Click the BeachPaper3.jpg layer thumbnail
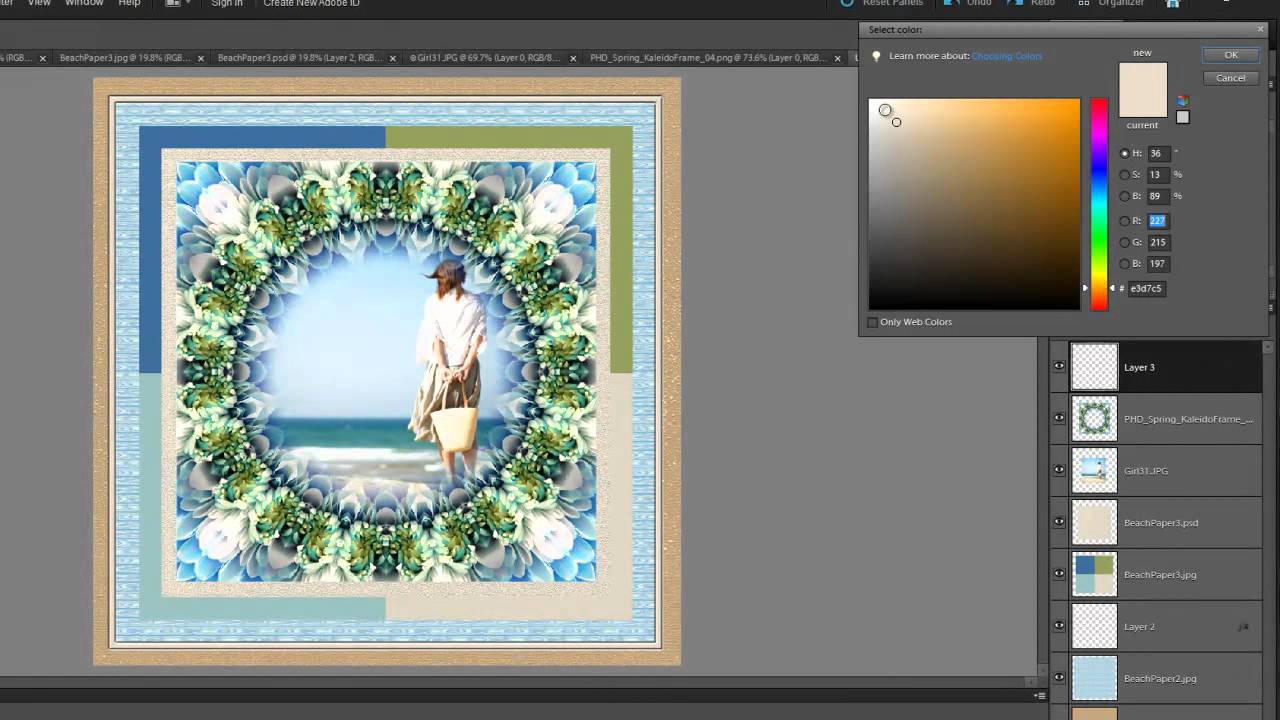 (x=1094, y=575)
